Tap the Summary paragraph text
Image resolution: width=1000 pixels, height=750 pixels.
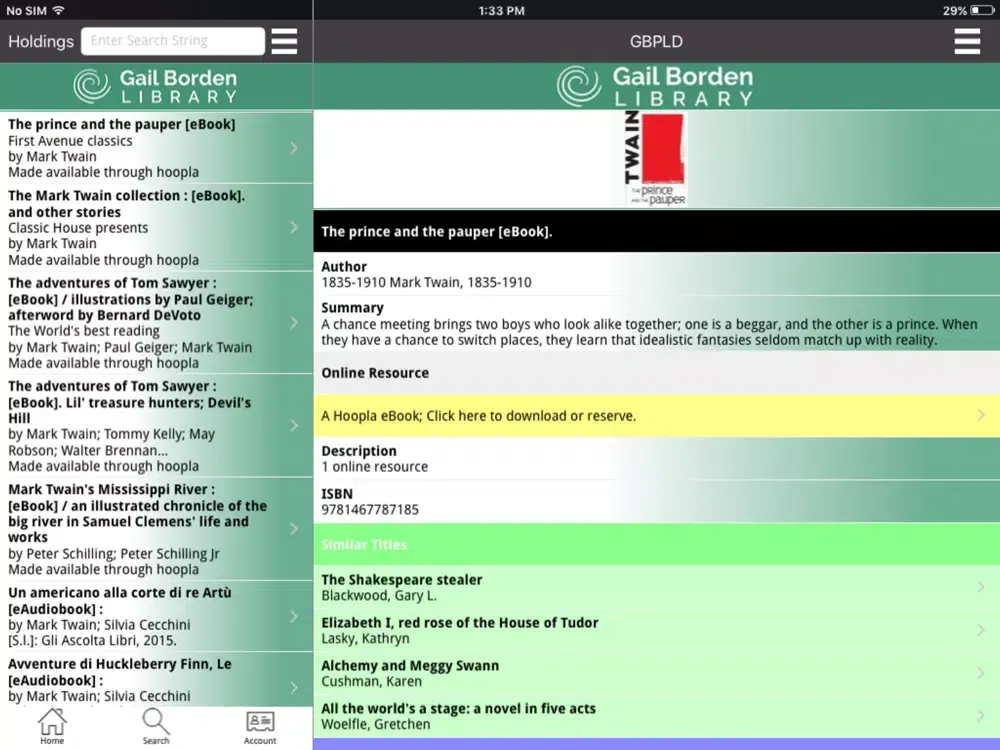(x=649, y=332)
